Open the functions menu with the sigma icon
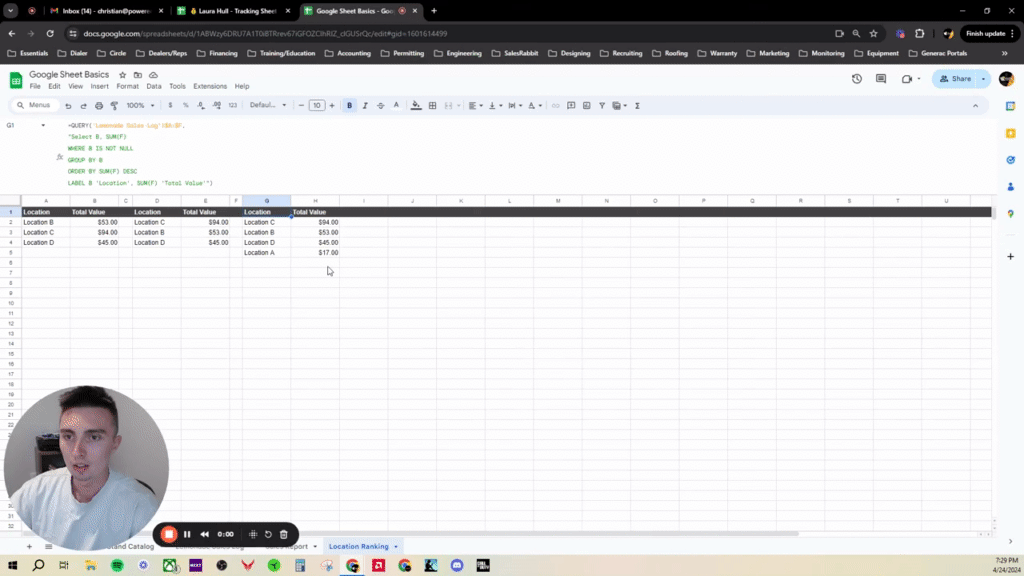The height and width of the screenshot is (576, 1024). coord(637,105)
